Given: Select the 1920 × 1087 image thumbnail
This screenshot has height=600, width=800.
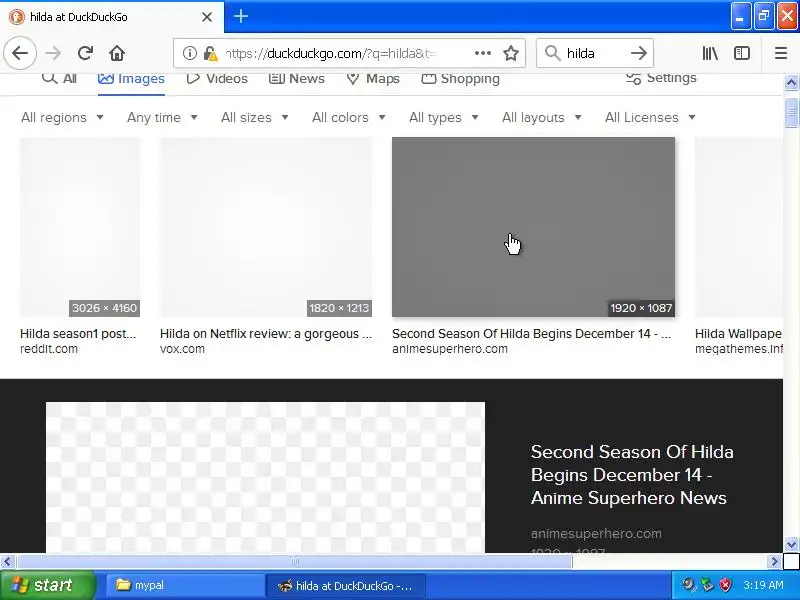Looking at the screenshot, I should click(533, 227).
